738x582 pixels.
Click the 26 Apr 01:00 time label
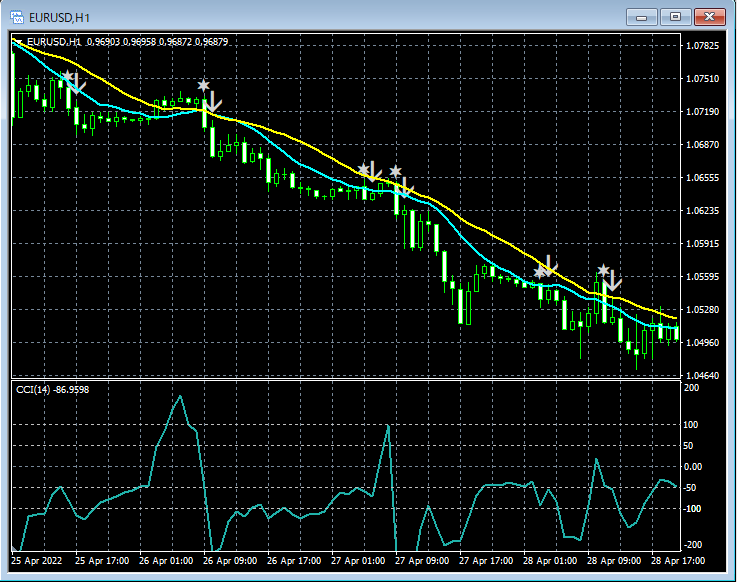coord(166,561)
